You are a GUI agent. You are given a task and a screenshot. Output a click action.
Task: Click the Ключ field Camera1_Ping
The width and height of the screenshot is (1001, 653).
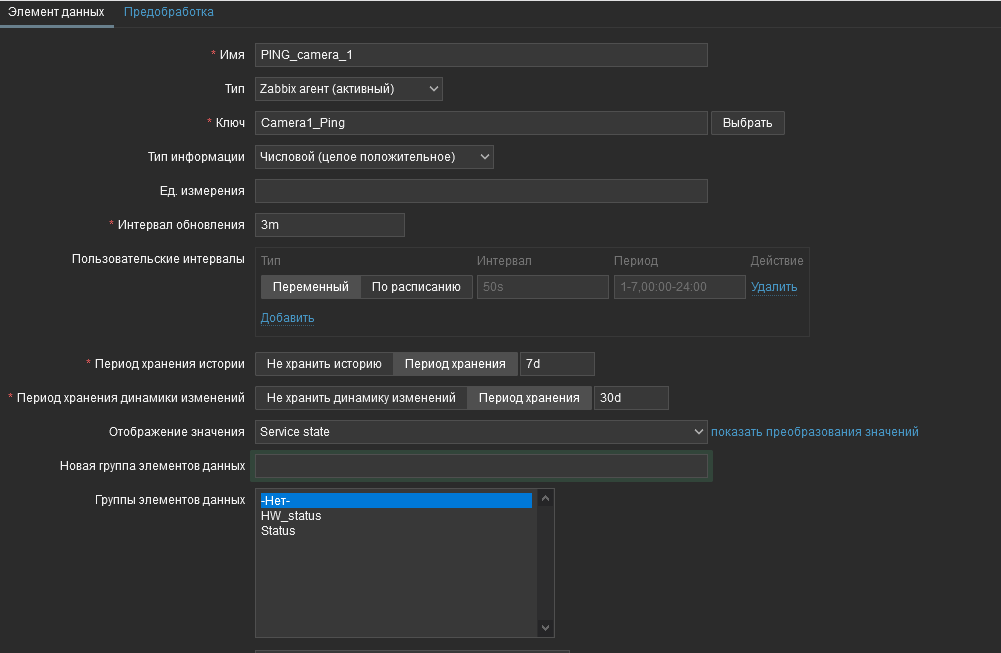(x=480, y=123)
